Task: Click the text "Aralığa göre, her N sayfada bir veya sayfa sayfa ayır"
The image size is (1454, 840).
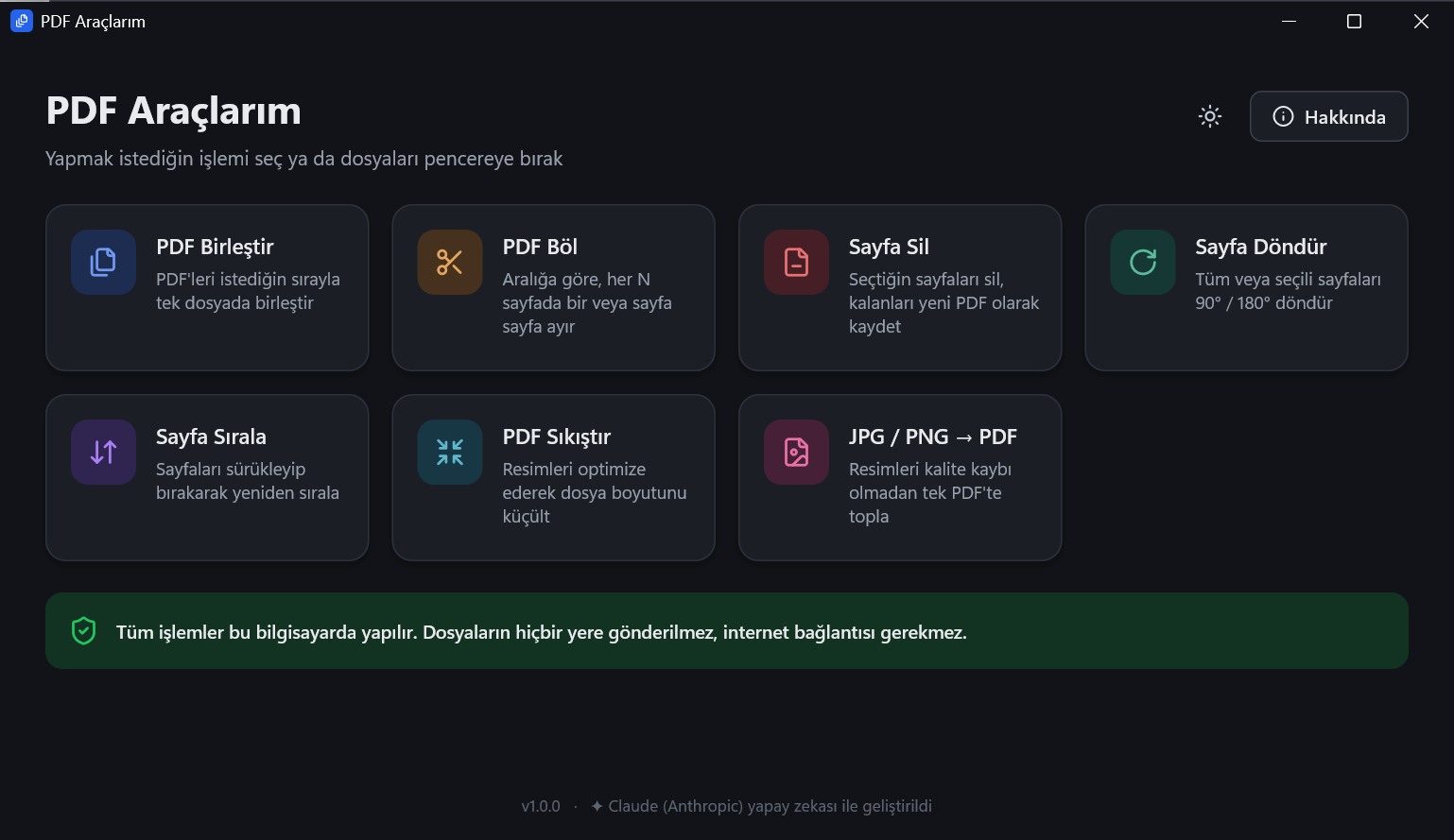Action: (587, 302)
